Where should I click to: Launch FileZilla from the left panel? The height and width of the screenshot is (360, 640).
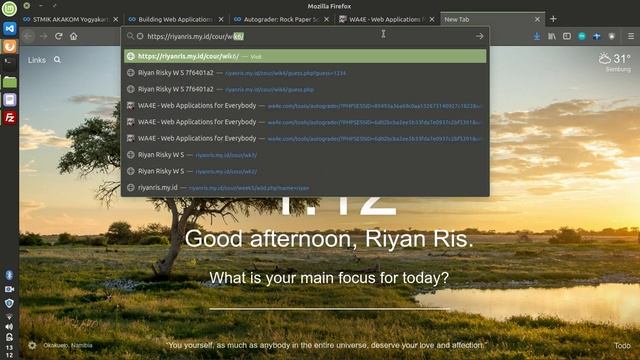click(x=9, y=118)
